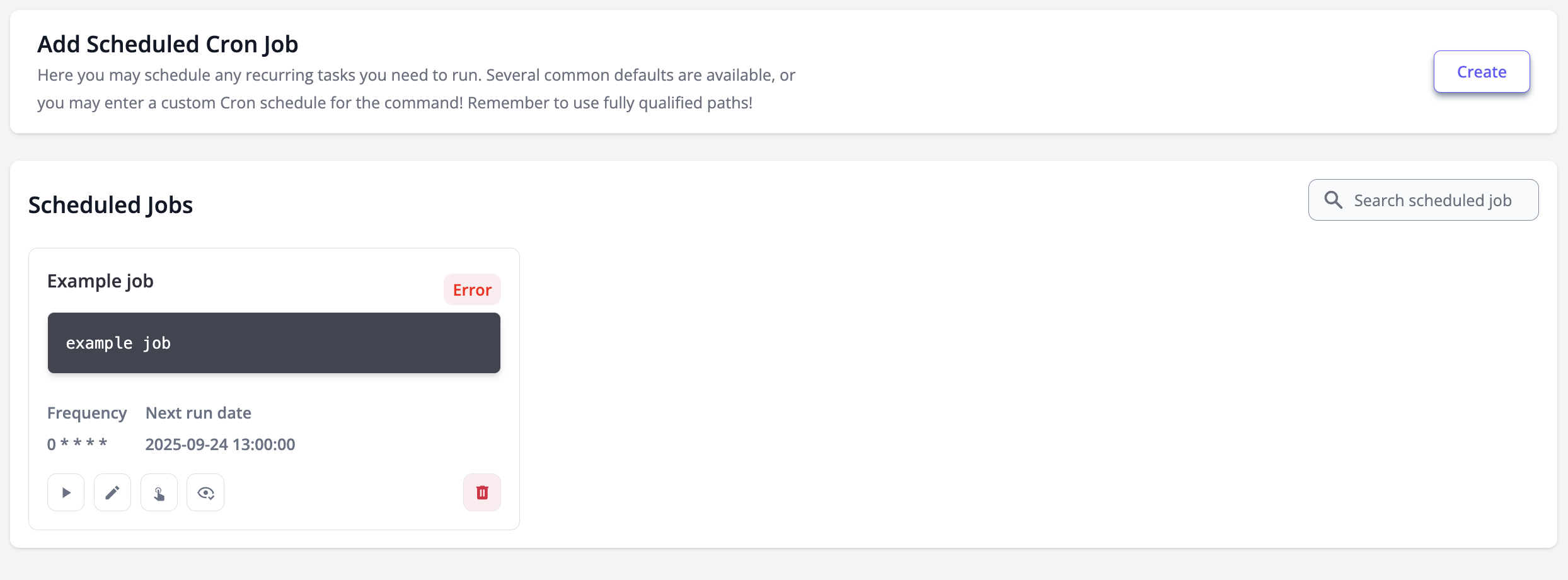Edit the Example job with pencil icon

click(x=112, y=492)
